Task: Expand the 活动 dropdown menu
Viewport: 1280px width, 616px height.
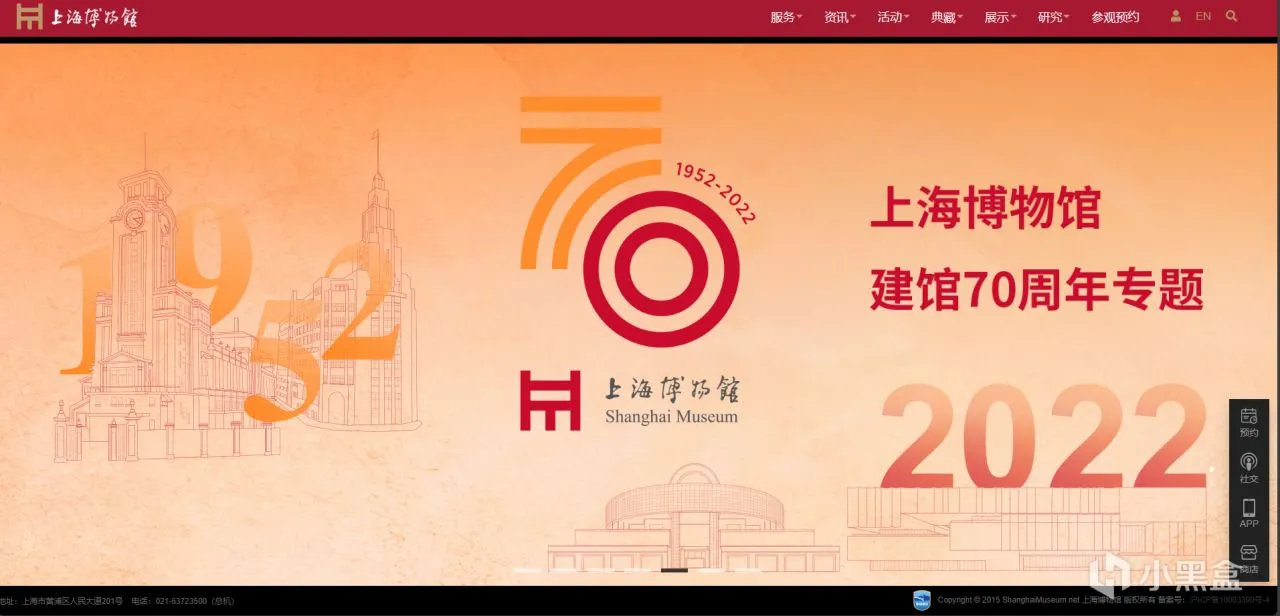Action: point(893,17)
